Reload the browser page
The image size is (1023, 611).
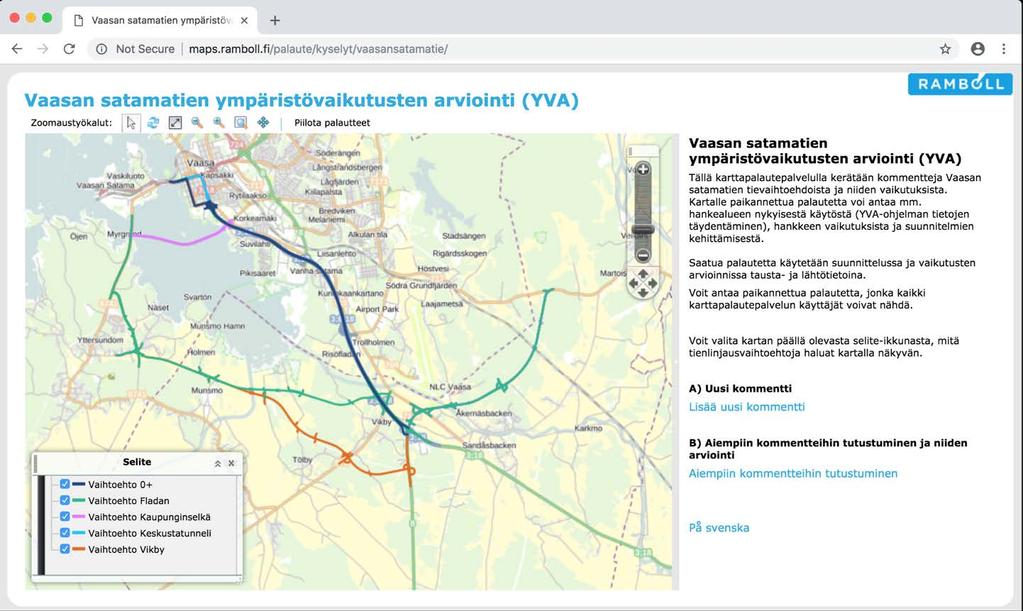pos(69,49)
